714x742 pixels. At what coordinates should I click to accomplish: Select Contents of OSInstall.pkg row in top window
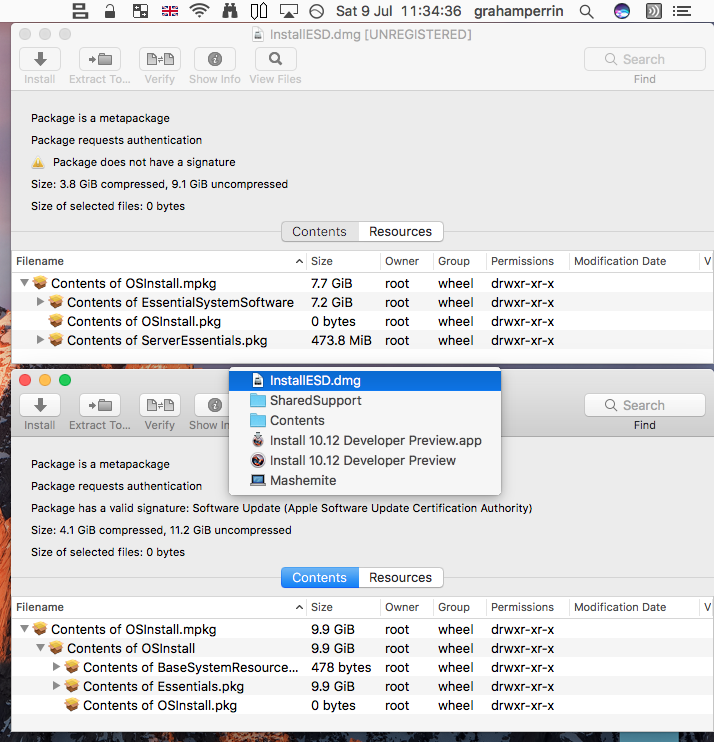362,321
